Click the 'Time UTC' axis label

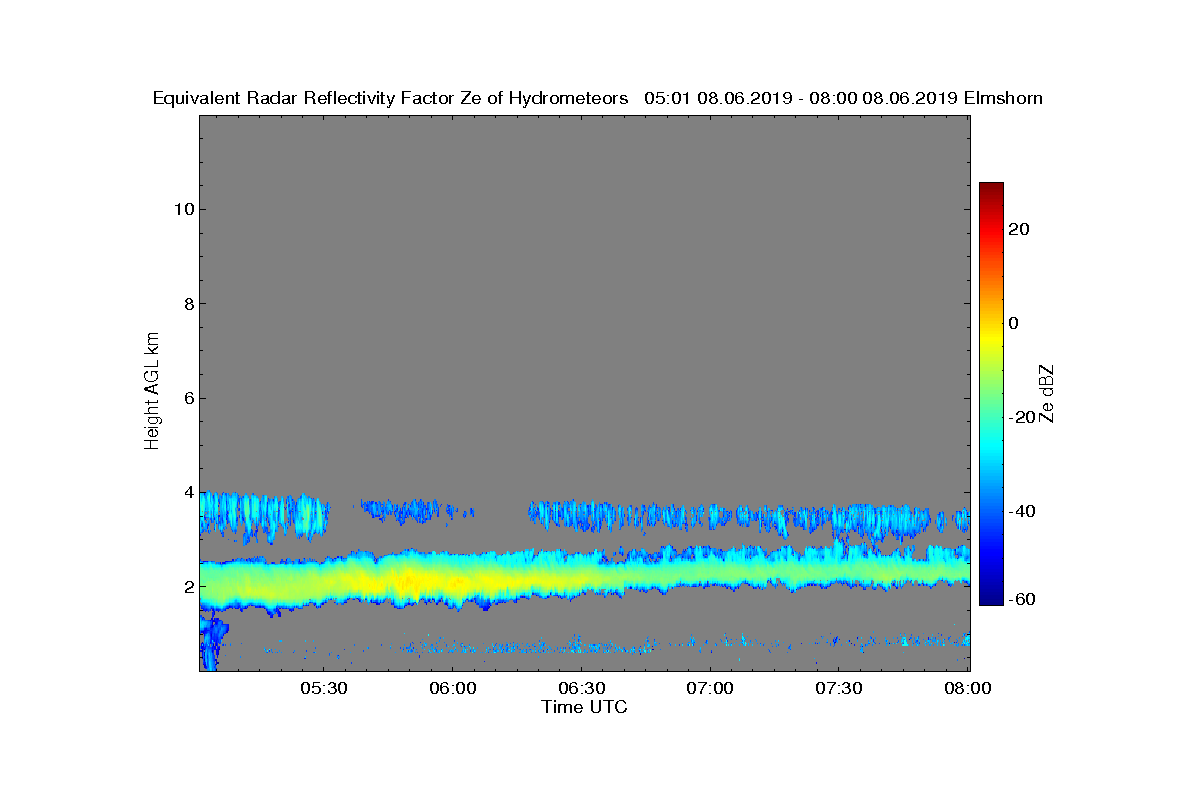coord(585,707)
